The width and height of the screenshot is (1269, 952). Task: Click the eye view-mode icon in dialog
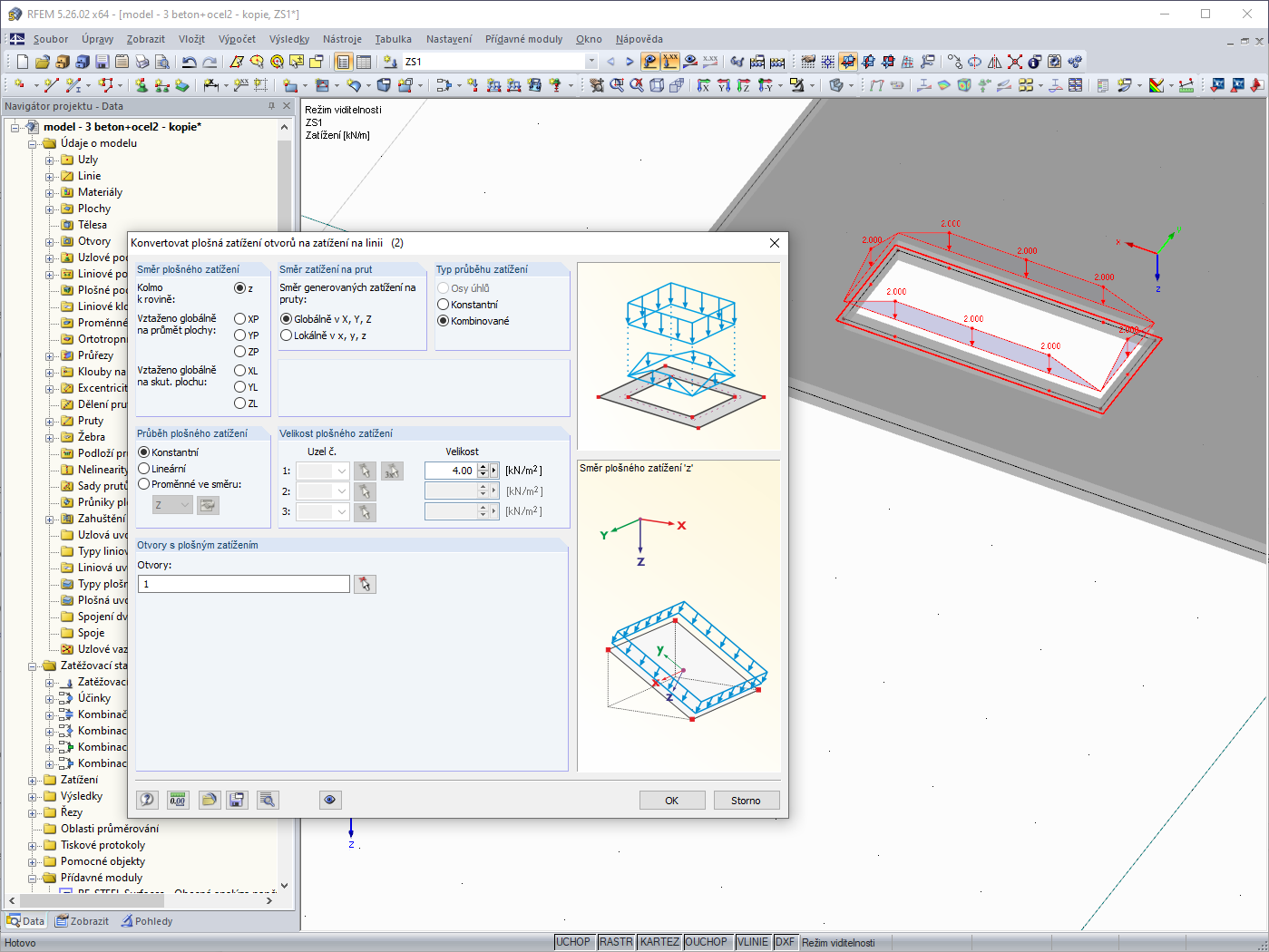(330, 800)
